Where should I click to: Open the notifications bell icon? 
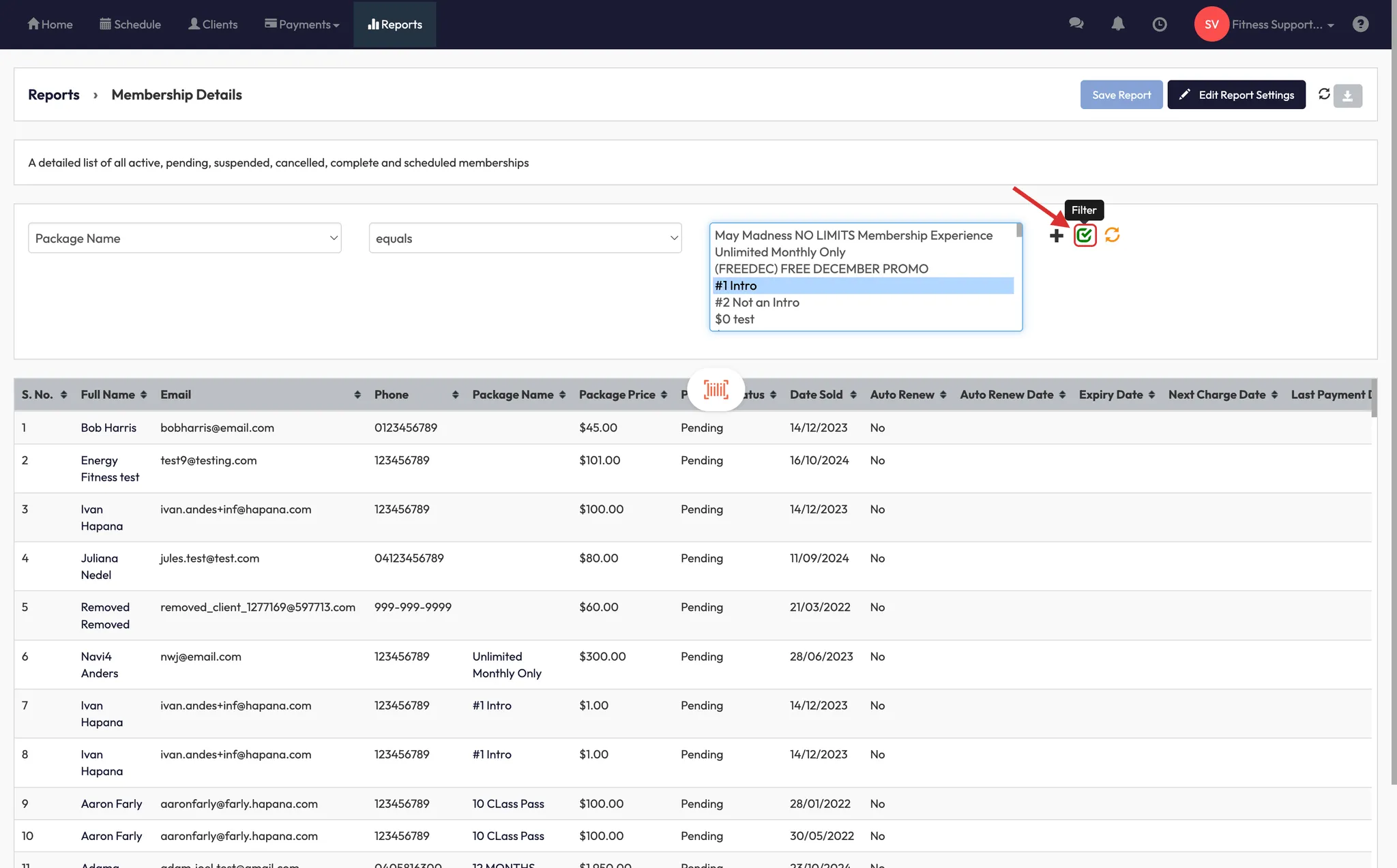click(x=1117, y=24)
